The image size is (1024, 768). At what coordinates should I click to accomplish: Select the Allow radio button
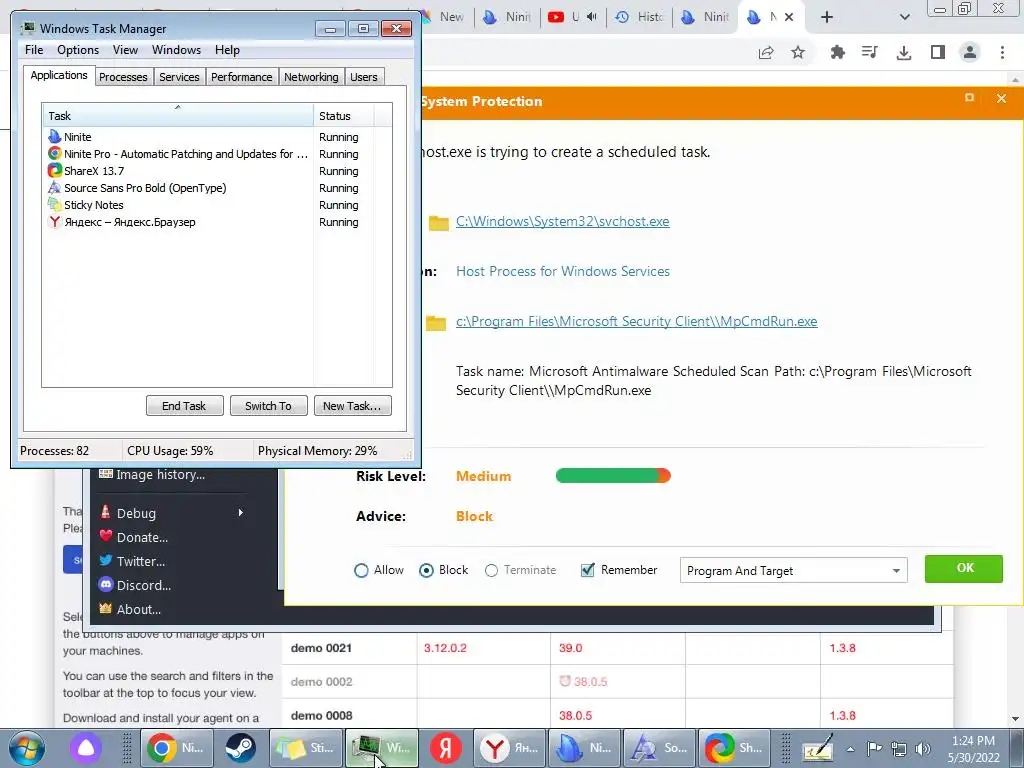tap(361, 571)
